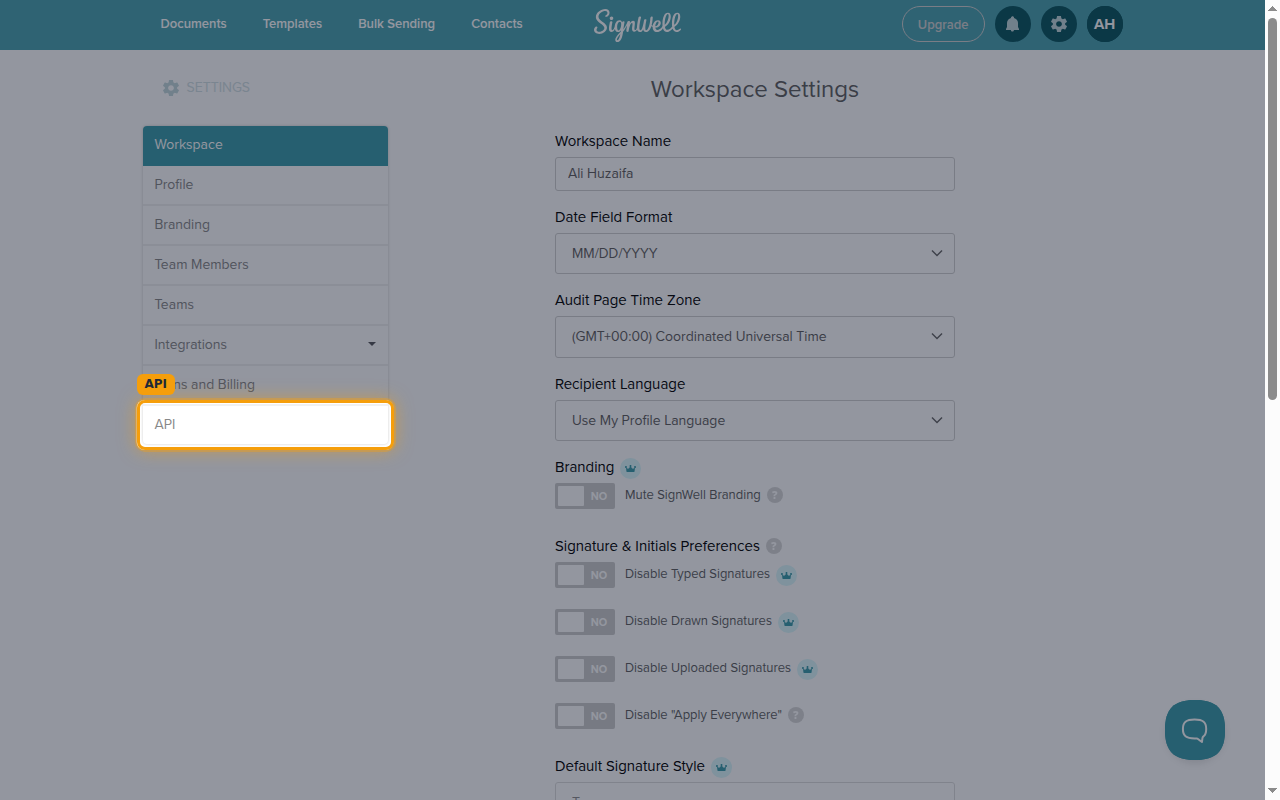Open the notifications bell icon
Viewport: 1280px width, 800px height.
[x=1012, y=24]
